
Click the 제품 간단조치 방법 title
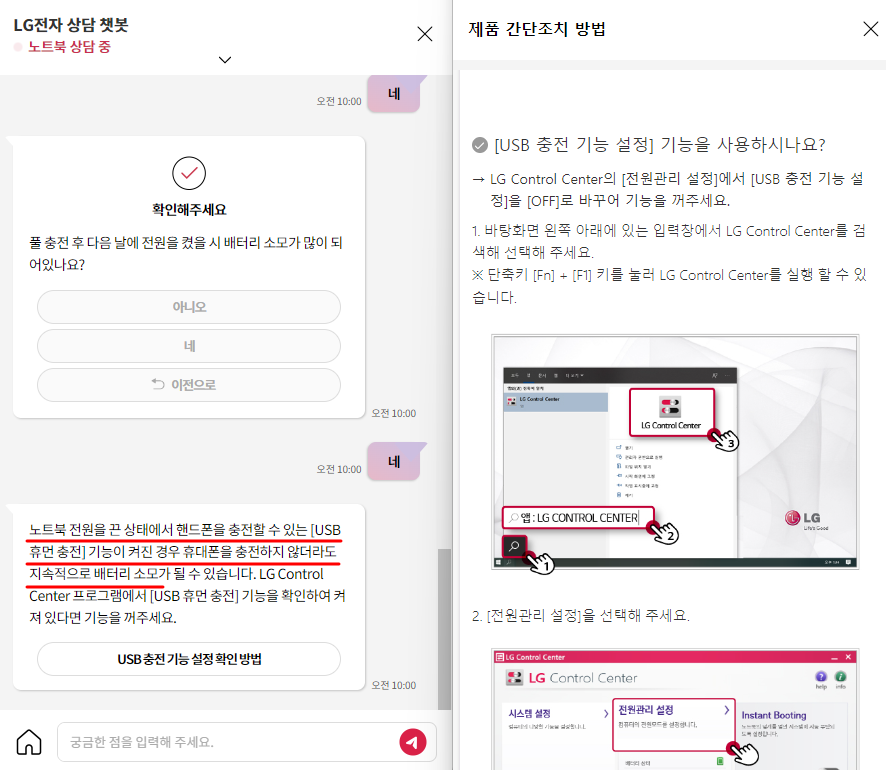tap(537, 29)
